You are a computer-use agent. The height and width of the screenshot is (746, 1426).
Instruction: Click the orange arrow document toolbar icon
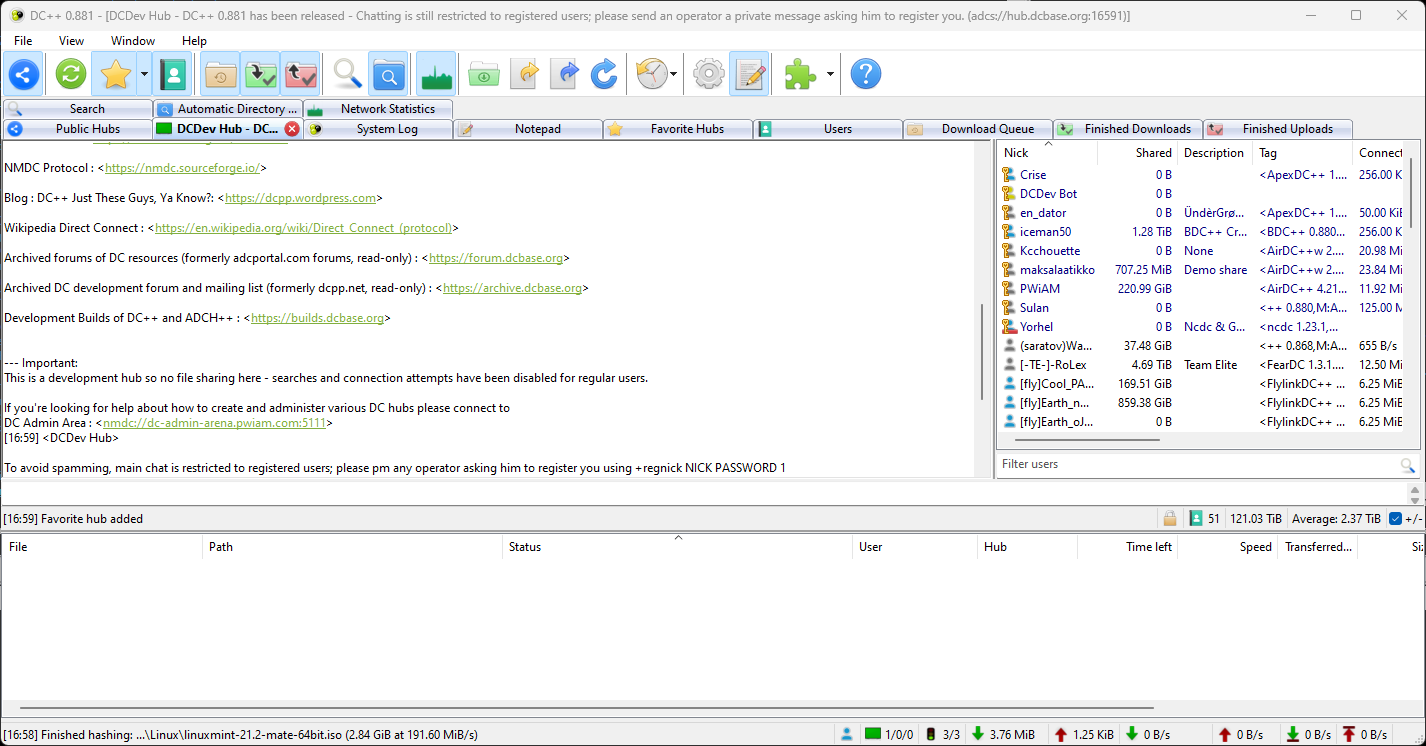click(524, 74)
